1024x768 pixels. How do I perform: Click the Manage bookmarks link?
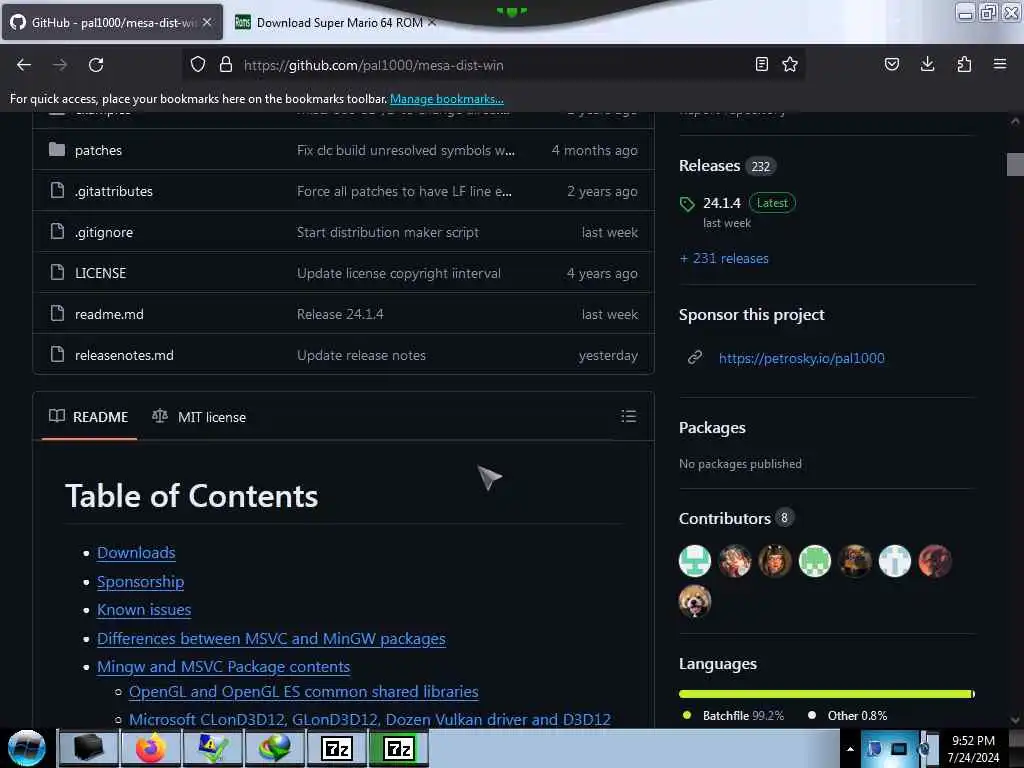click(447, 99)
